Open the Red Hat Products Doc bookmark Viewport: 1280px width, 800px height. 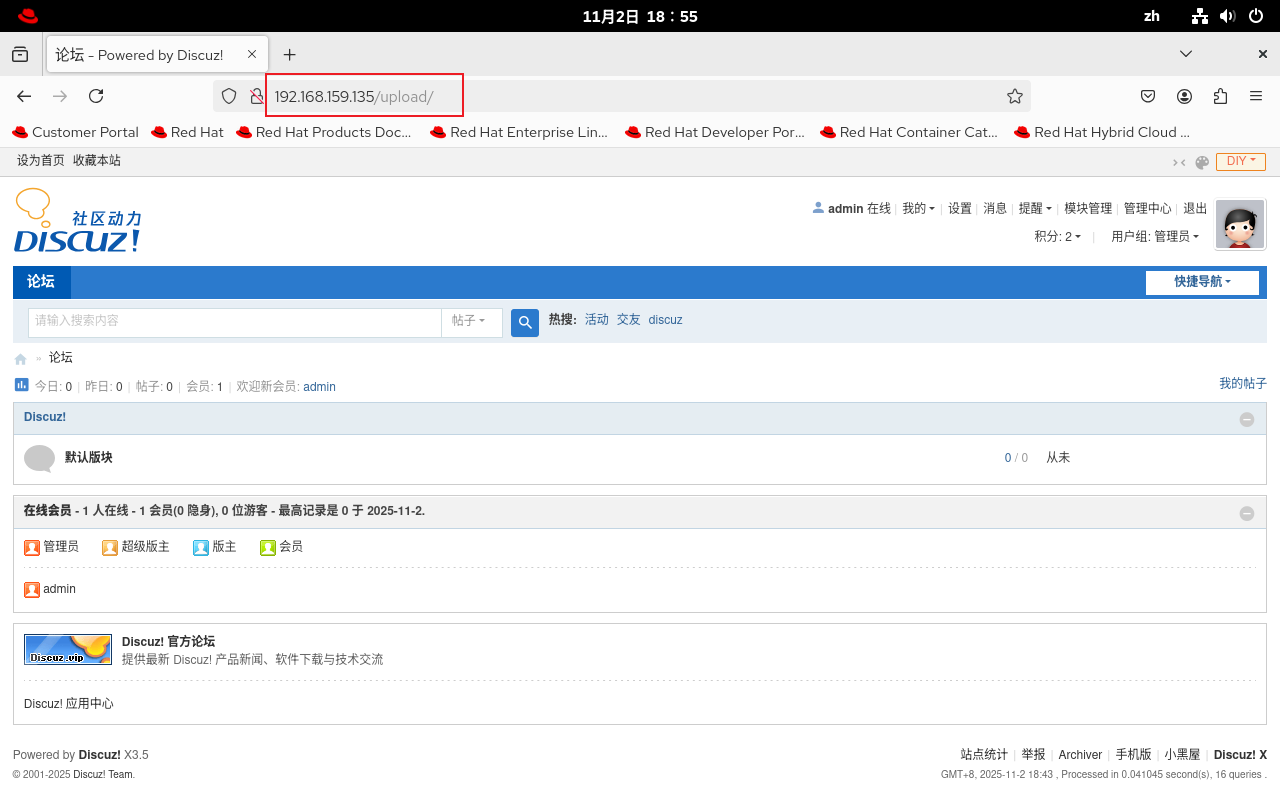(324, 132)
